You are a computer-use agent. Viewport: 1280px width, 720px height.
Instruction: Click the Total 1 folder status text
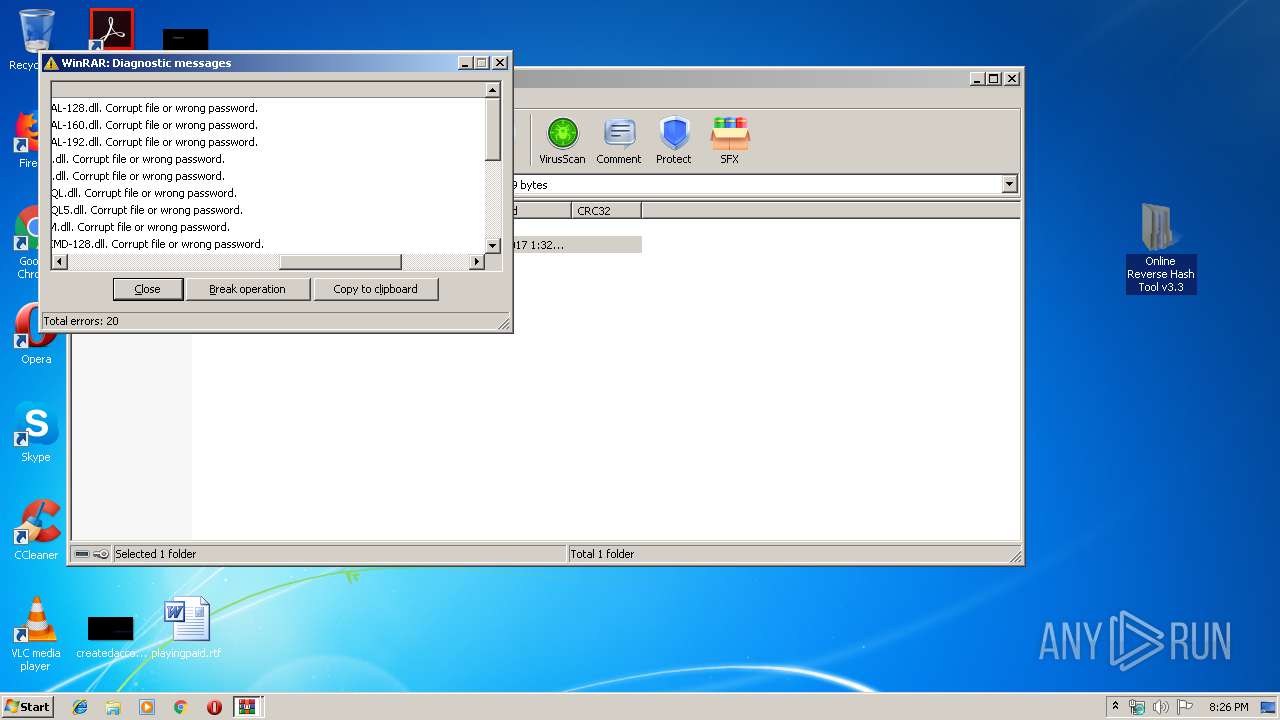[x=602, y=554]
